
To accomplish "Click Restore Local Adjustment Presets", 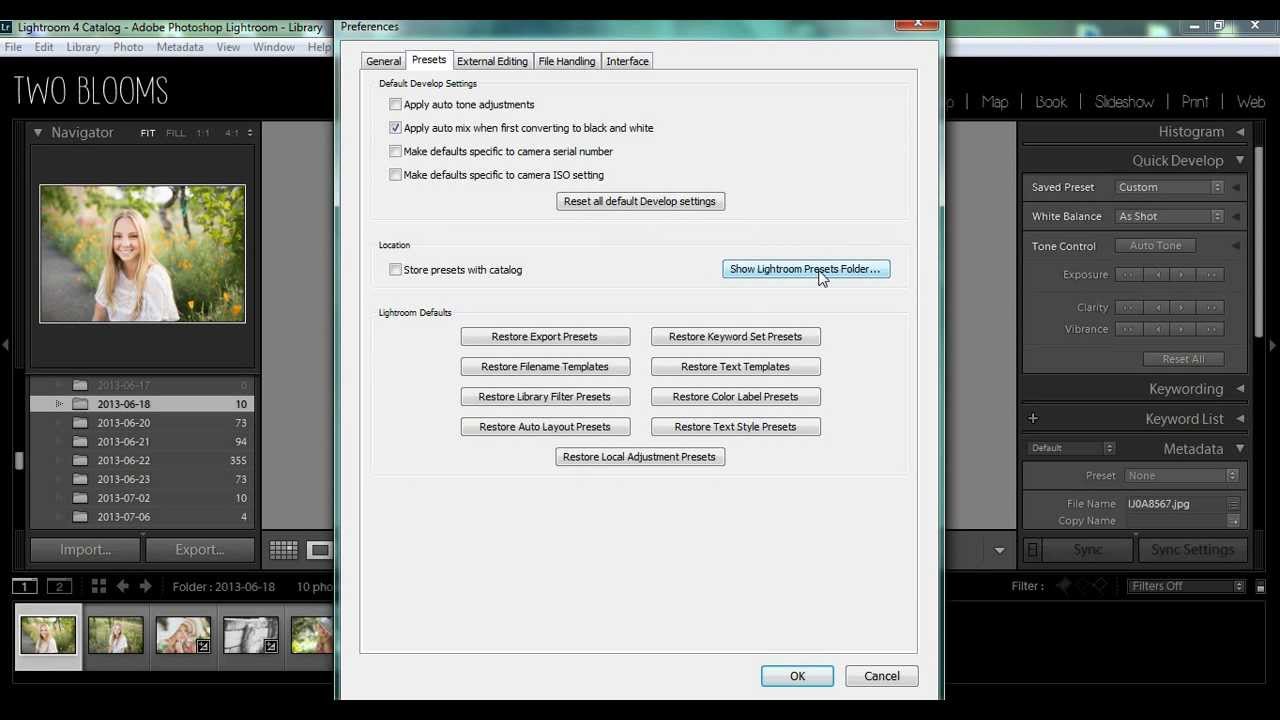I will (x=640, y=457).
